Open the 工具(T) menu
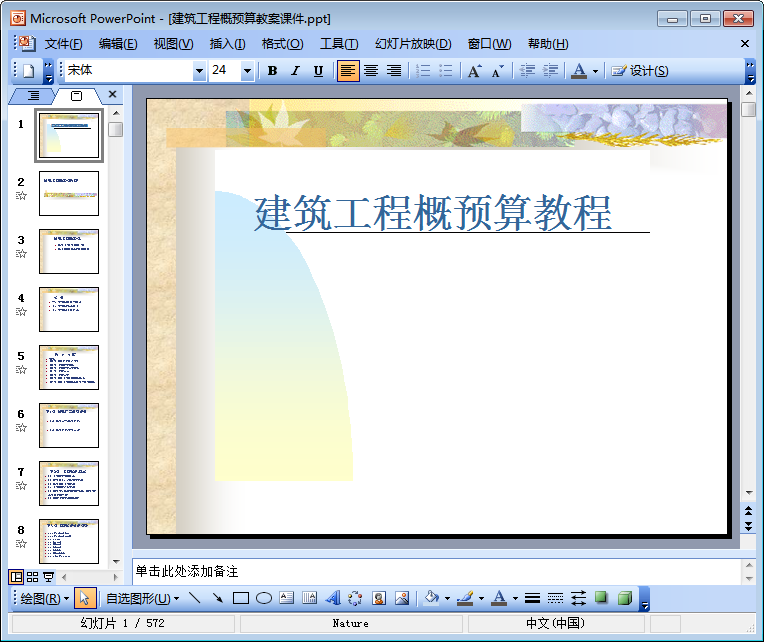The height and width of the screenshot is (642, 764). [x=339, y=44]
